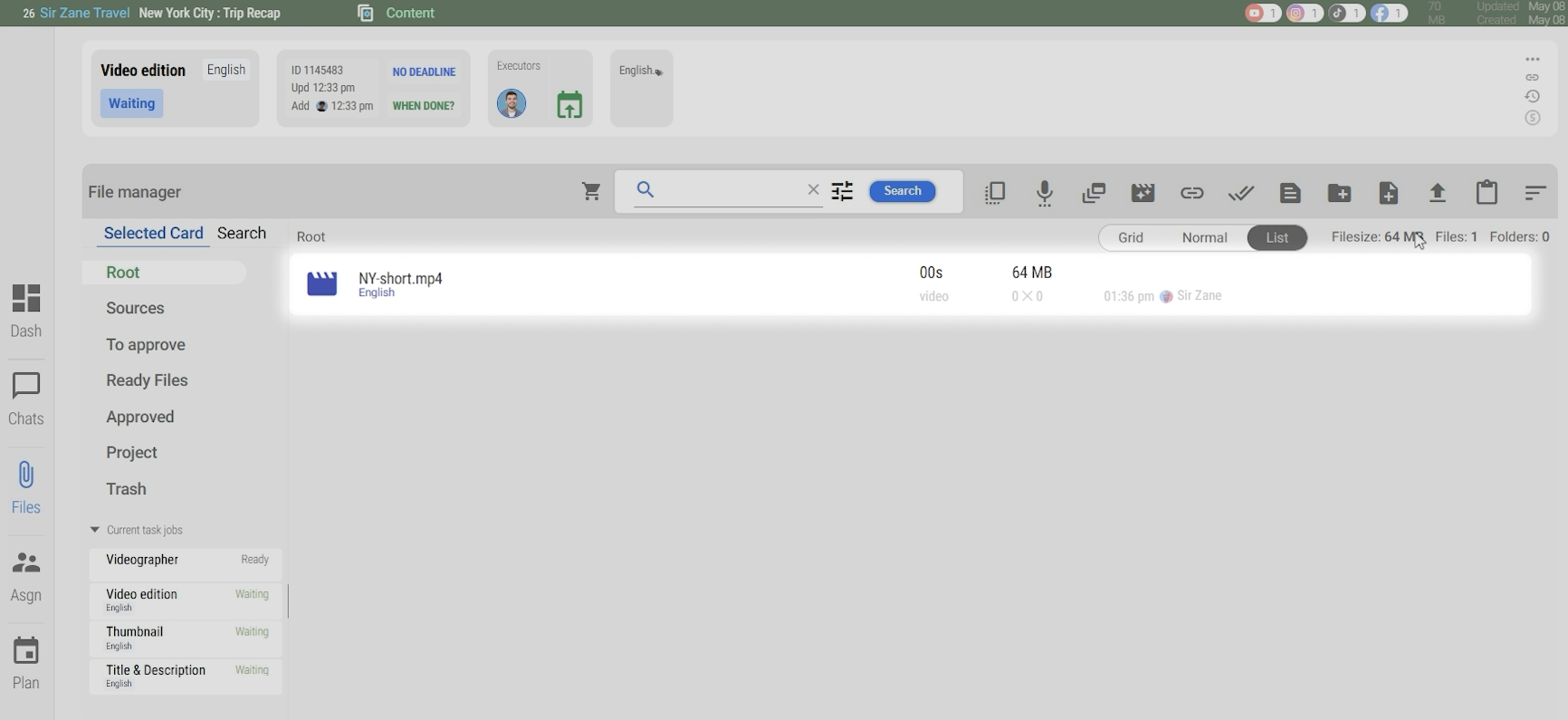
Task: Click the create new folder icon
Action: (x=1339, y=193)
